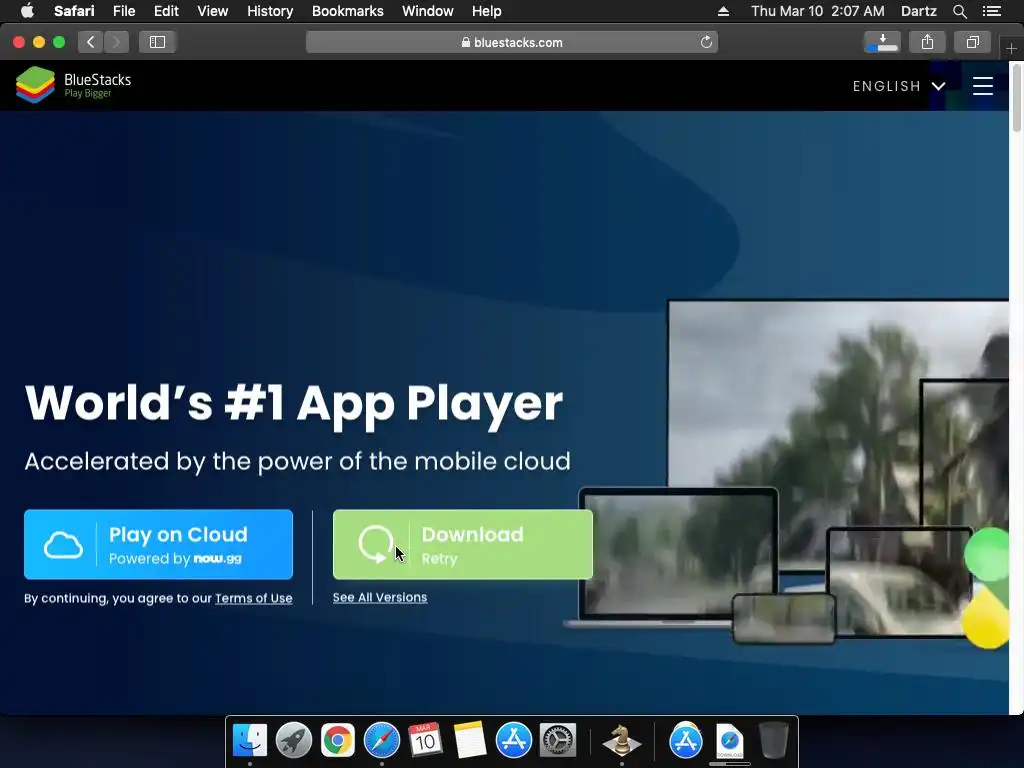1024x768 pixels.
Task: Open Spotlight search in menu bar
Action: [x=959, y=11]
